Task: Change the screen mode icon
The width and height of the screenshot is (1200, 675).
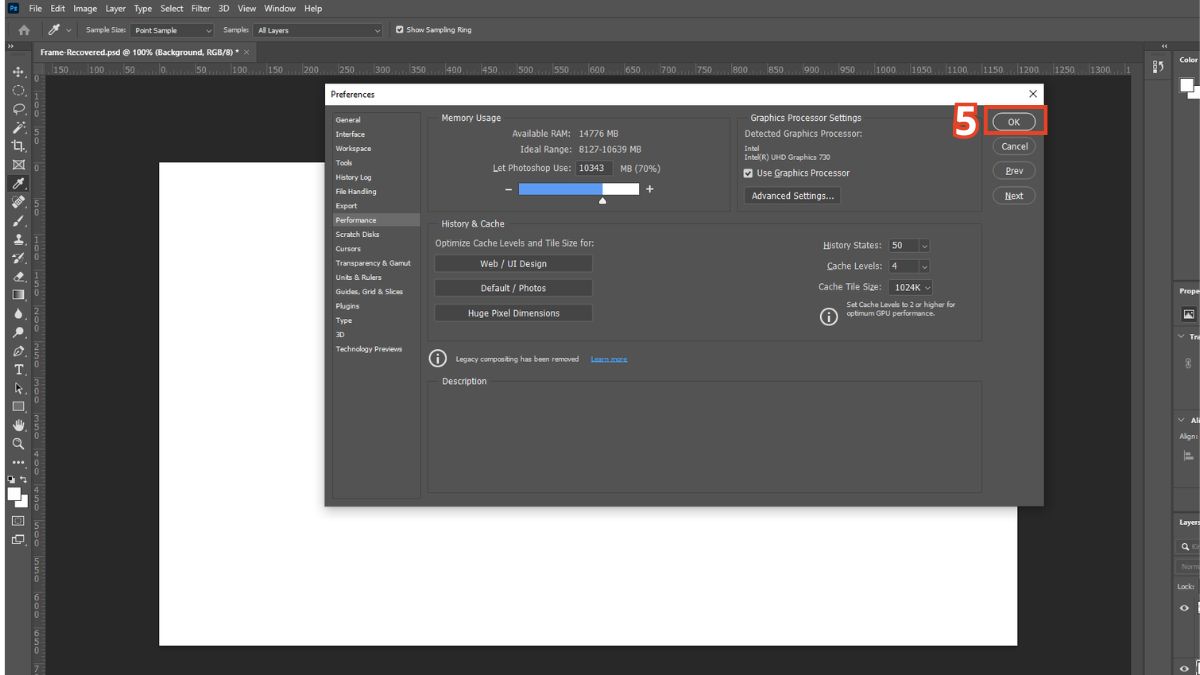Action: pos(18,540)
